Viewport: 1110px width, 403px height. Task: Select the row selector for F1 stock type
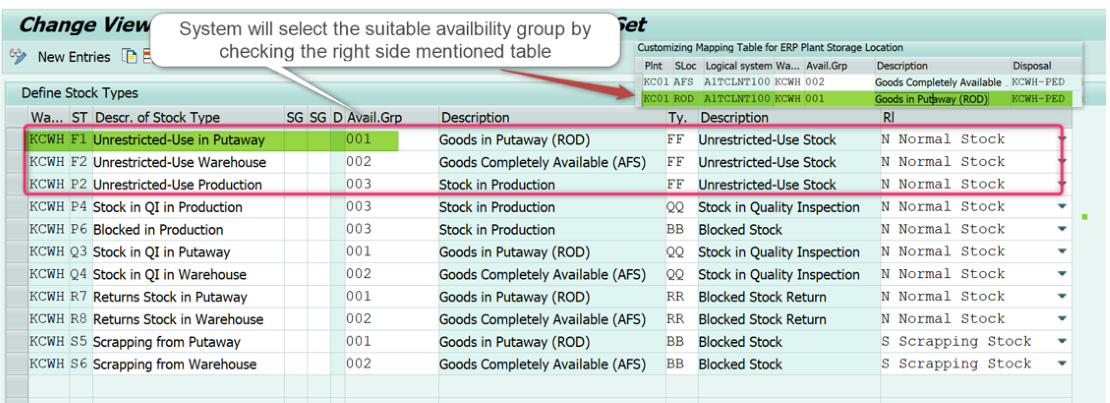16,140
